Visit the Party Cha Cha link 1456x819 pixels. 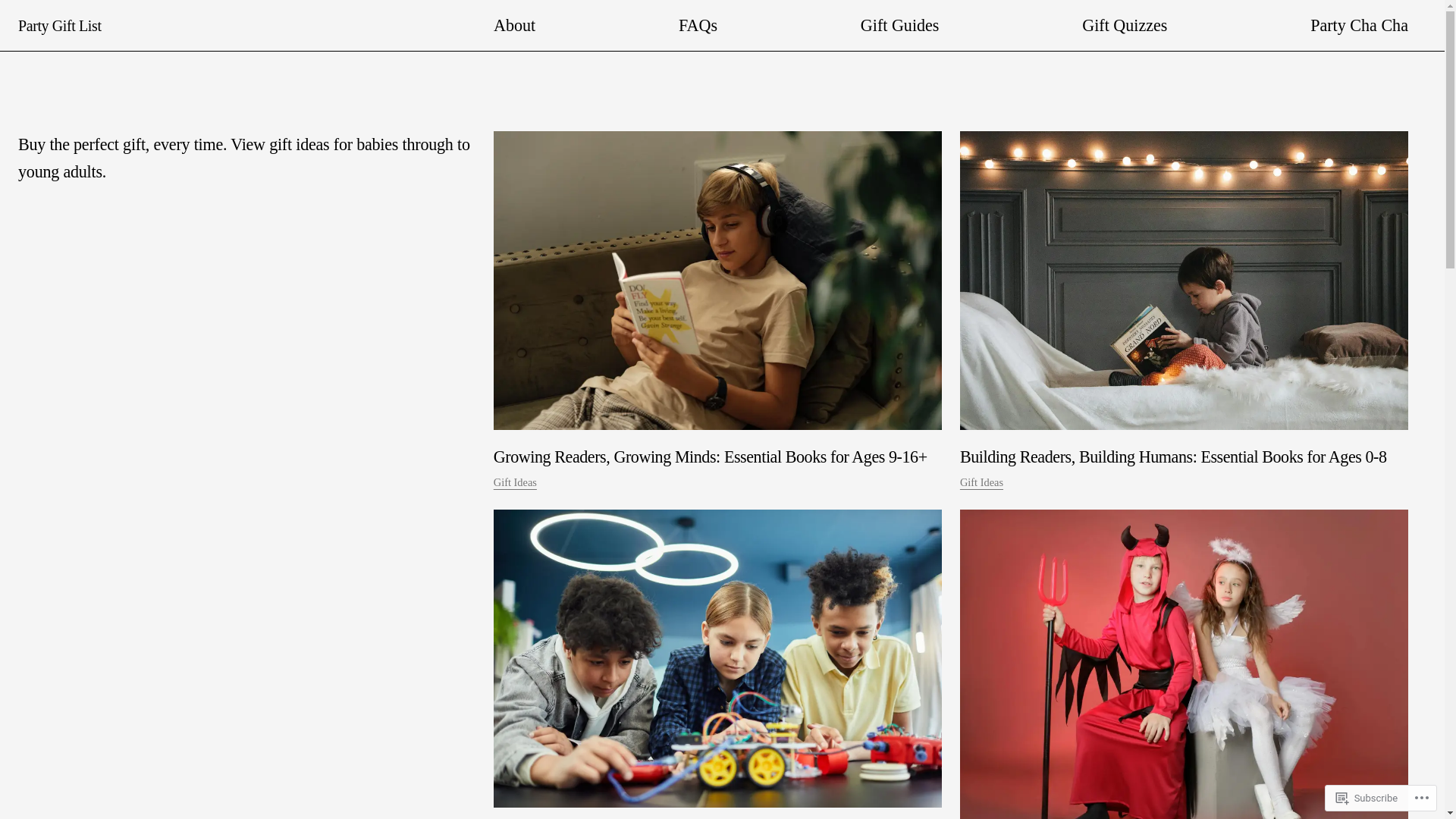pyautogui.click(x=1359, y=25)
